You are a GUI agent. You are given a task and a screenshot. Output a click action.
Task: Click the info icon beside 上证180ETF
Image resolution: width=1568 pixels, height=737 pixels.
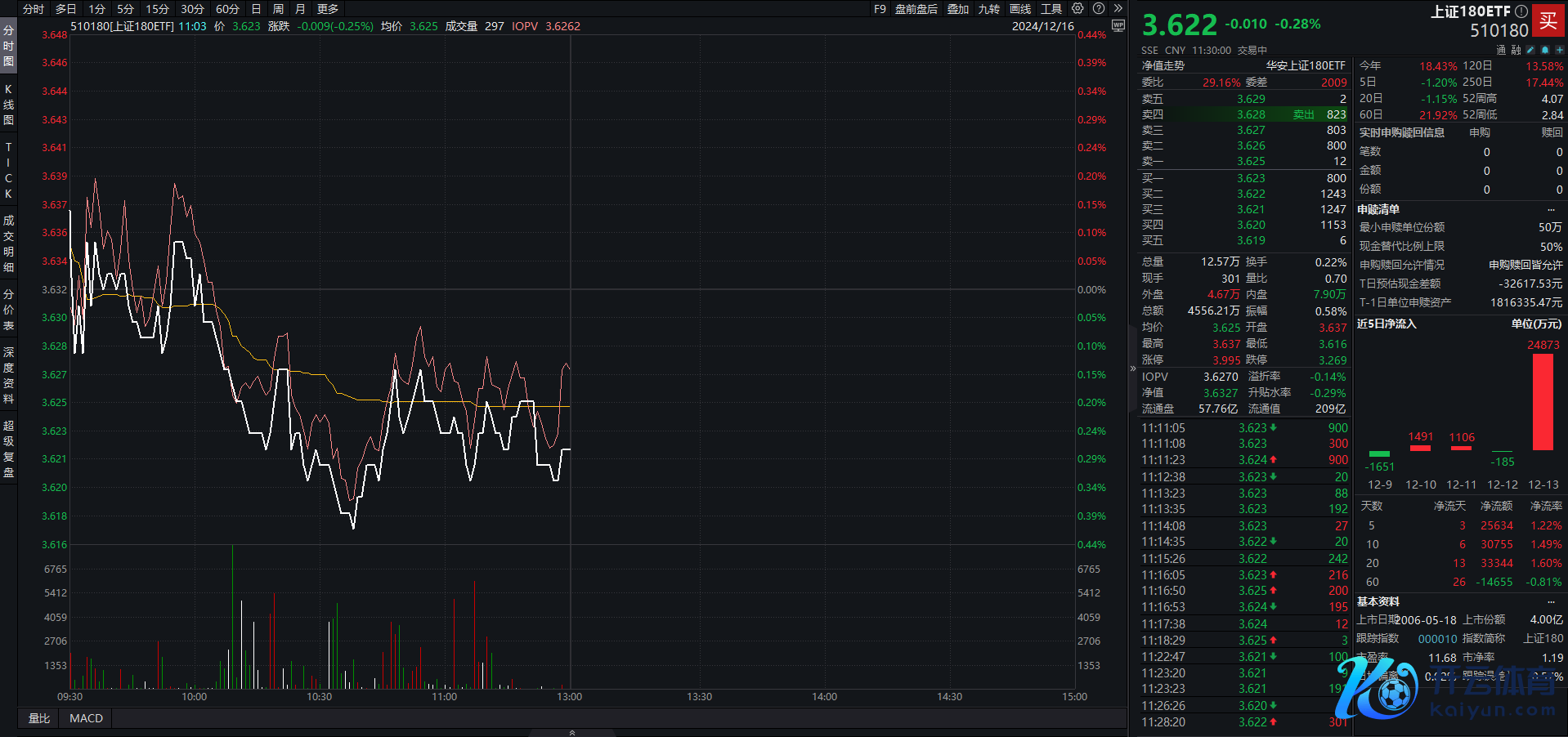pos(1521,11)
